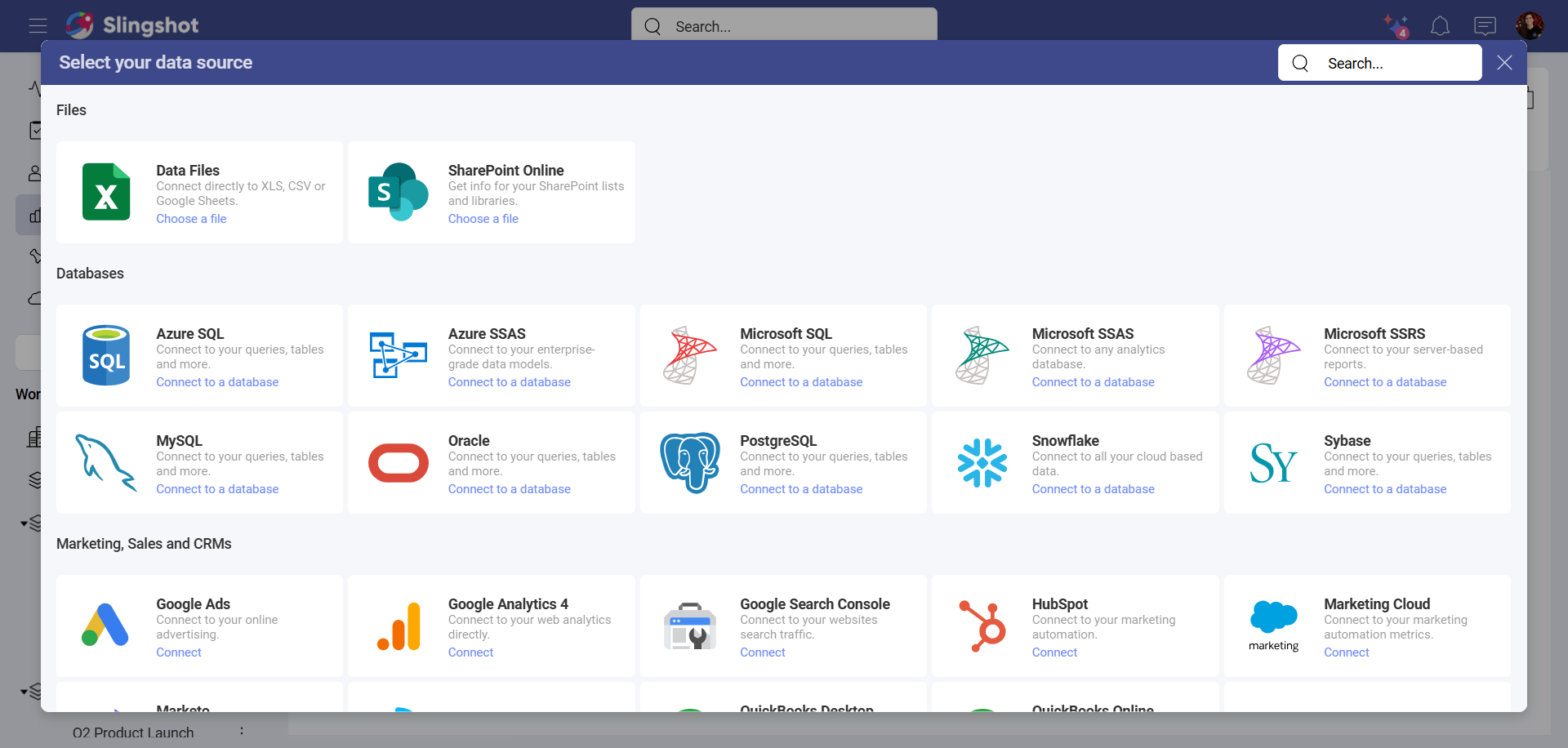Select the Oracle red oval icon
This screenshot has height=748, width=1568.
(398, 463)
